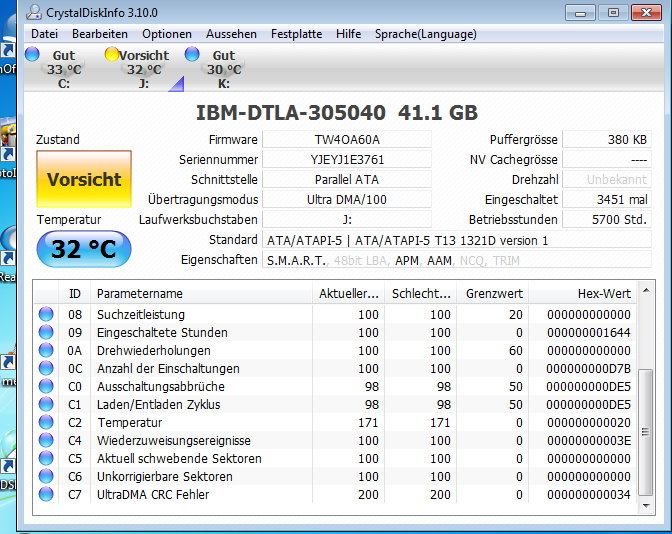Click the Puffergrösse value 380 KB
Image resolution: width=672 pixels, height=534 pixels.
point(607,140)
